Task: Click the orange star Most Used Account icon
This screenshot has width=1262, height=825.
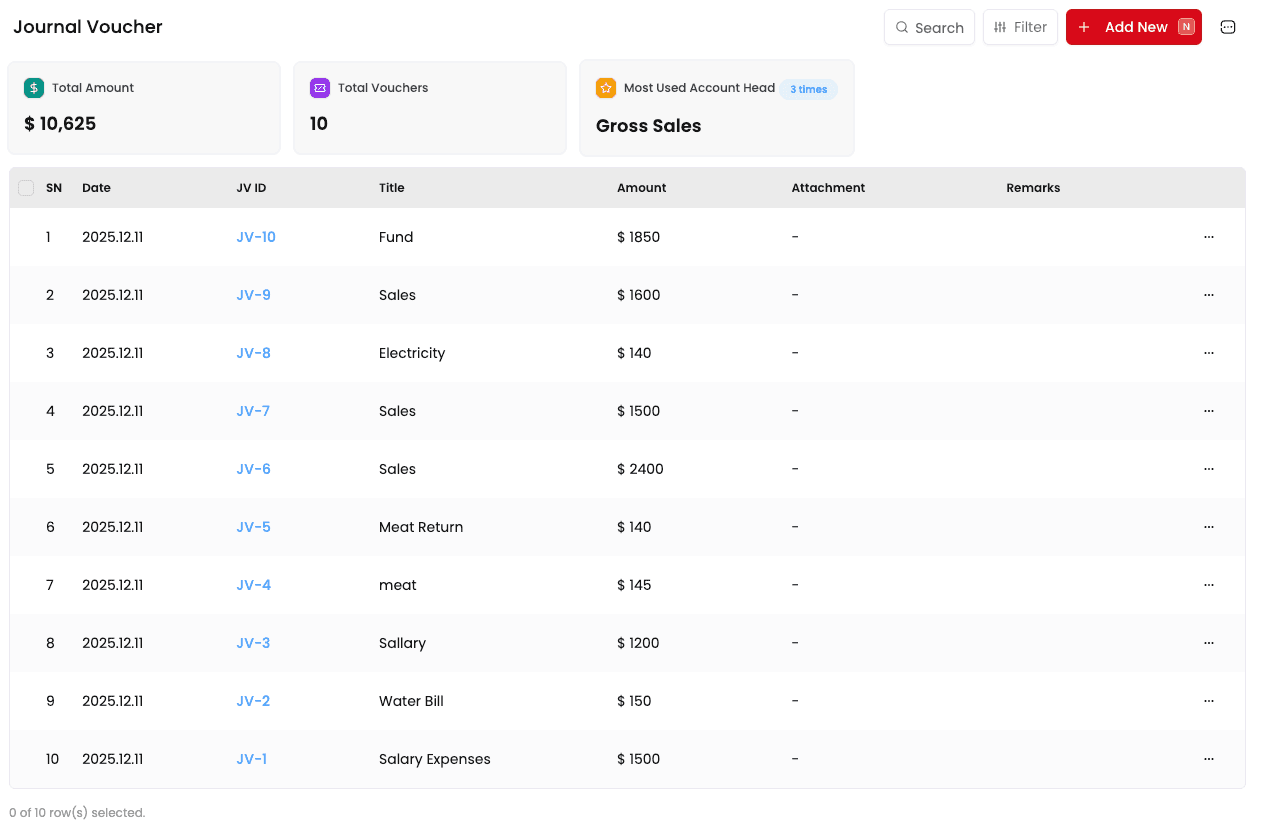Action: pyautogui.click(x=606, y=88)
